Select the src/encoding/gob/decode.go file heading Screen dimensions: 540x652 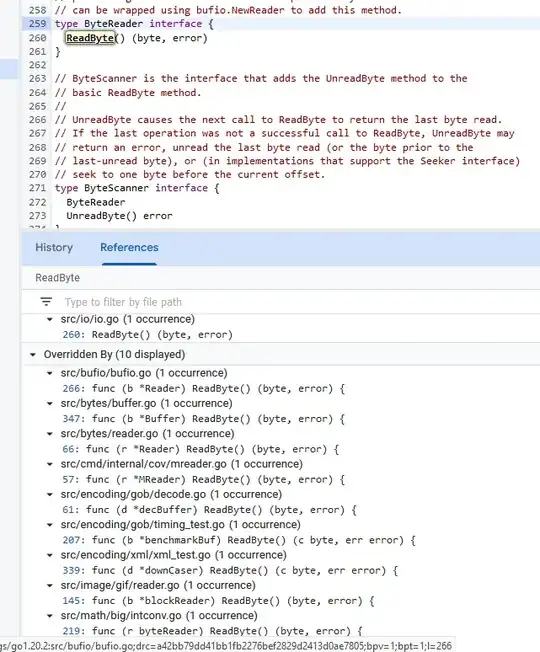pyautogui.click(x=171, y=494)
